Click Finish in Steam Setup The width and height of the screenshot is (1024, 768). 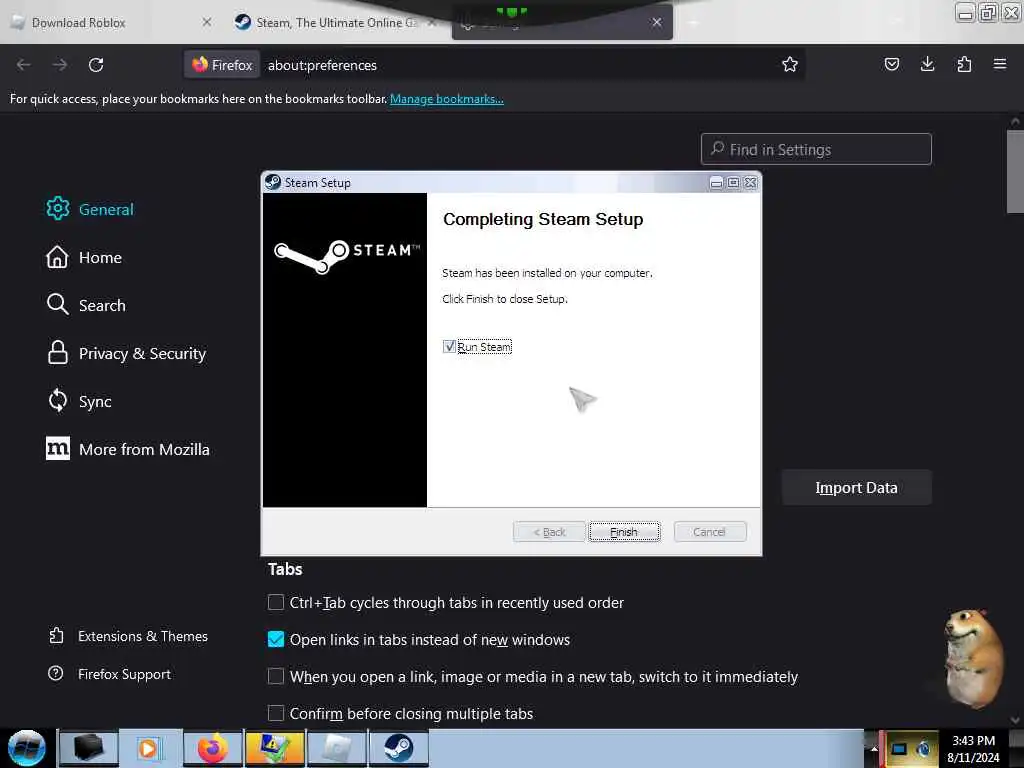coord(624,532)
